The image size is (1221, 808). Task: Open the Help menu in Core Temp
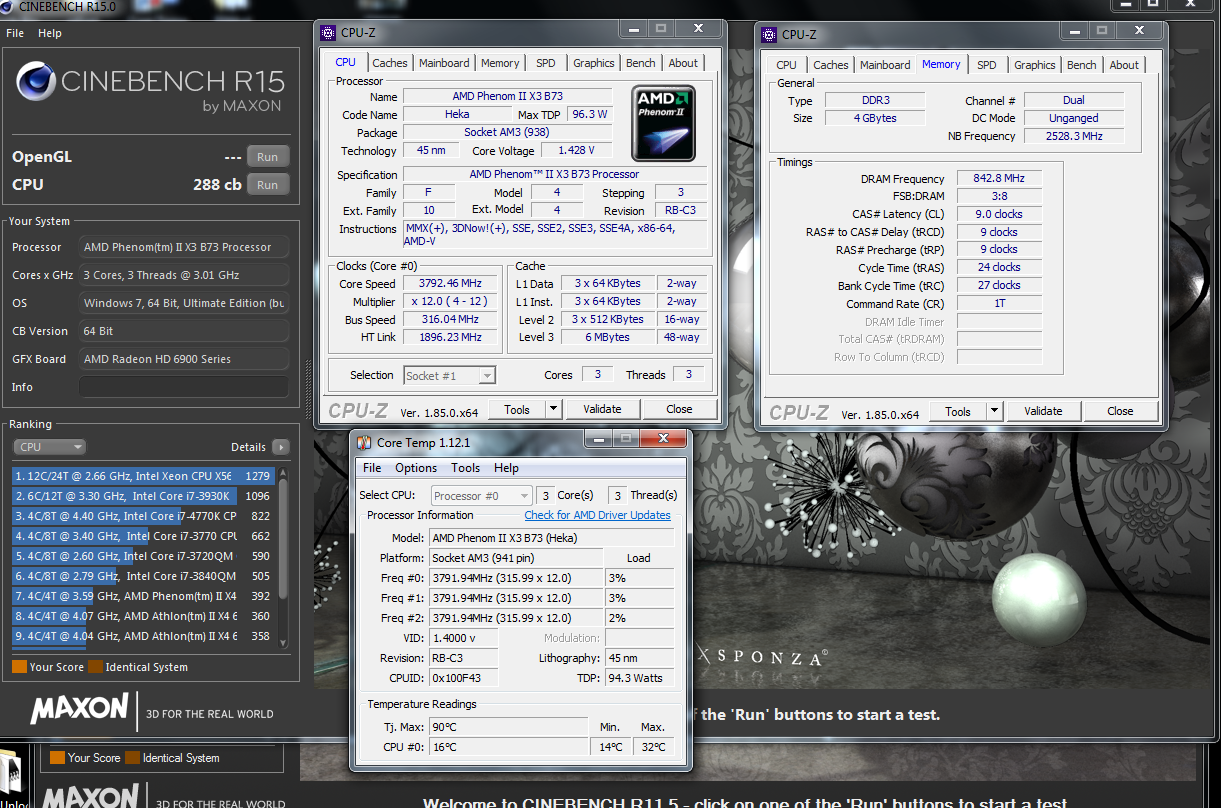tap(507, 468)
